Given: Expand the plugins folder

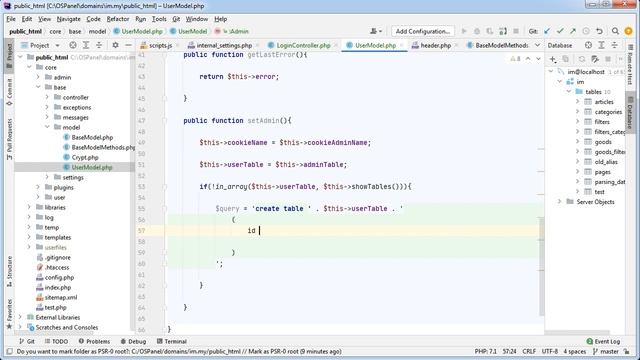Looking at the screenshot, I should [x=38, y=187].
